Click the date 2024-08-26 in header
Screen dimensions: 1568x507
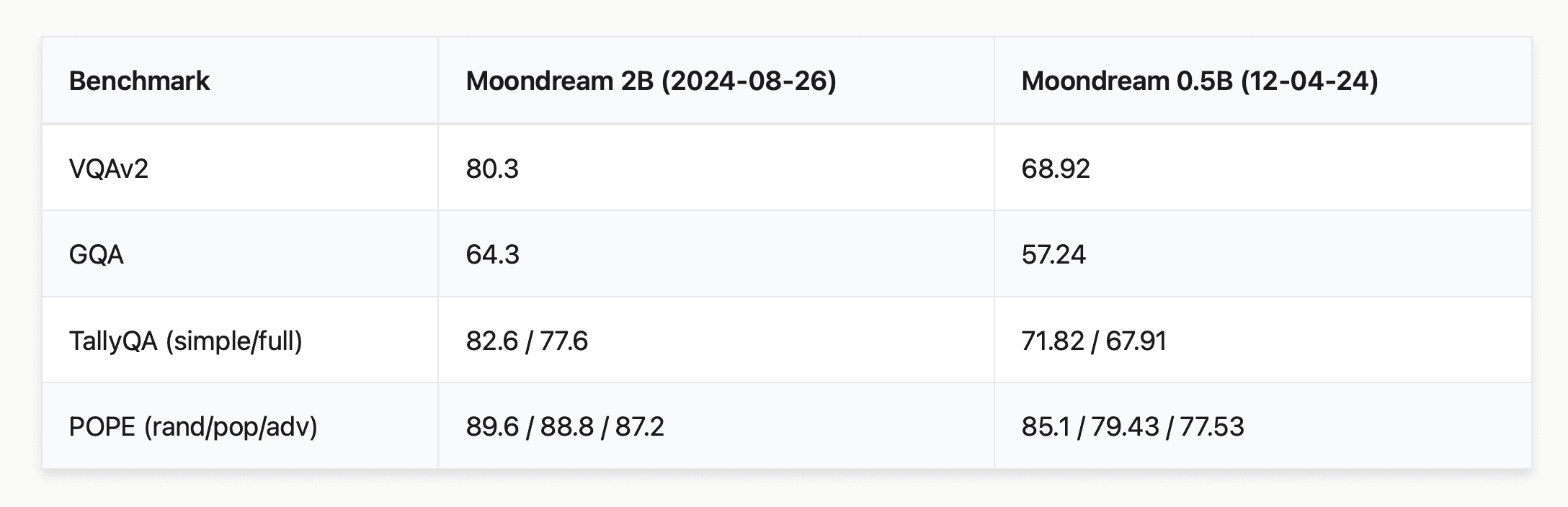pyautogui.click(x=749, y=81)
